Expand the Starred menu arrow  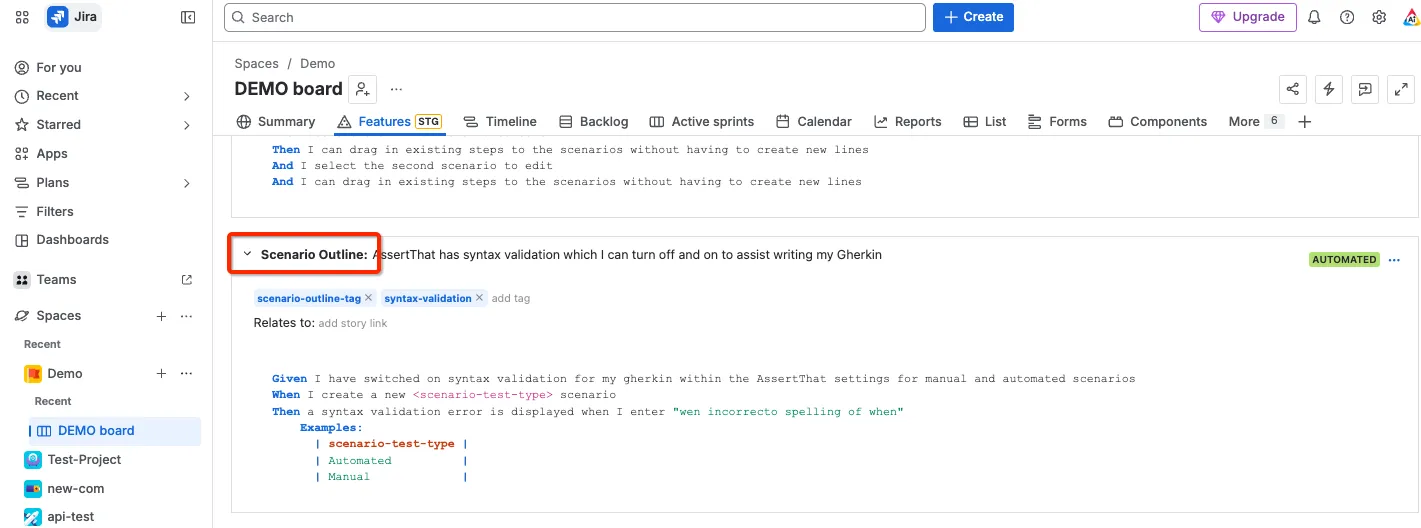click(186, 125)
